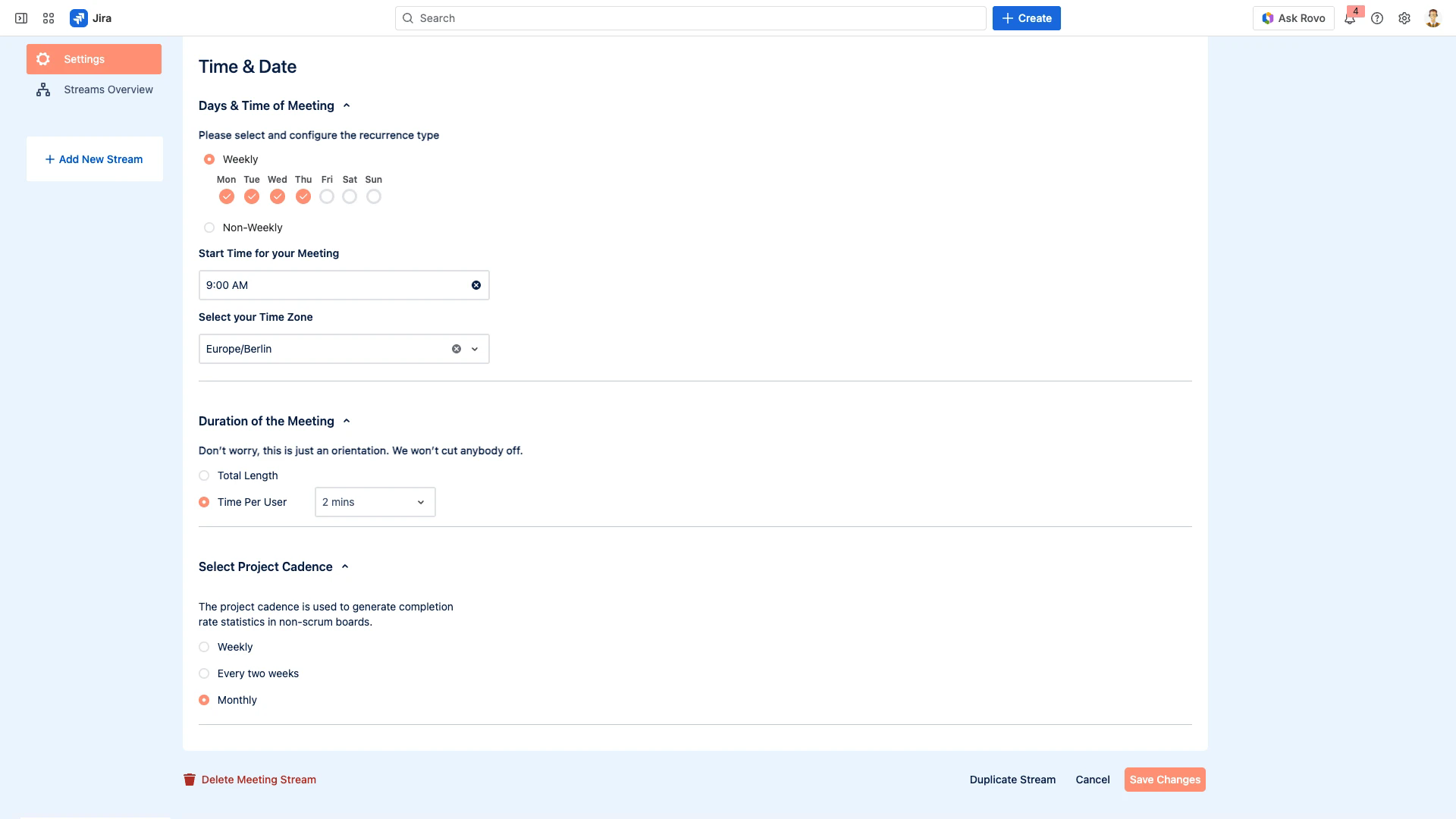1456x819 pixels.
Task: Select Settings in the sidebar
Action: click(x=84, y=58)
